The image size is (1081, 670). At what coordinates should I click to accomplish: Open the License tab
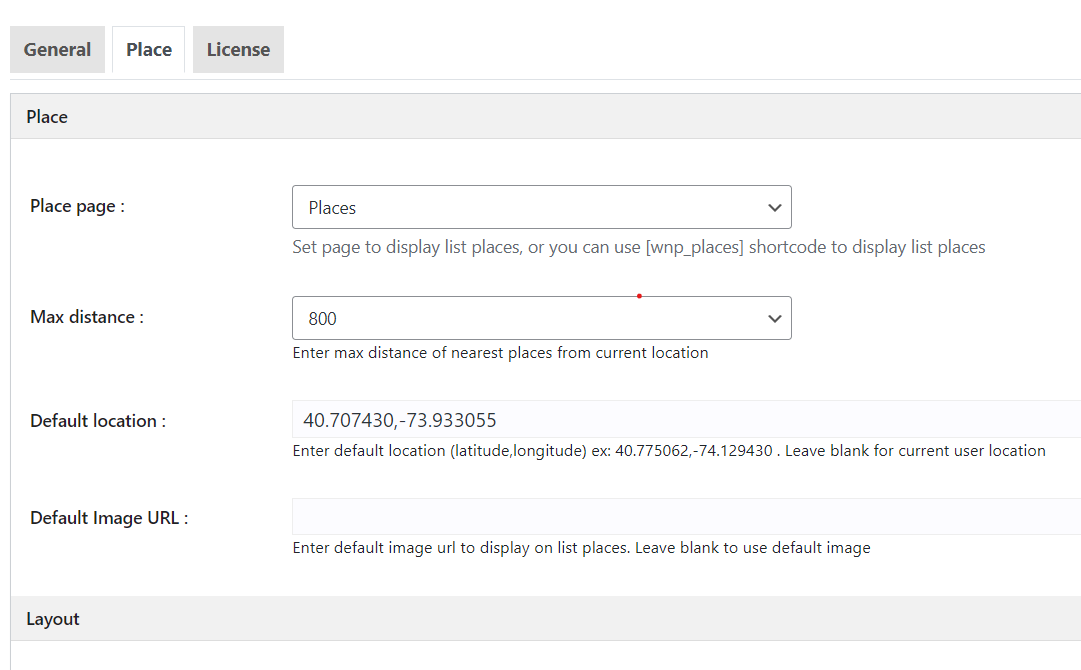click(238, 50)
